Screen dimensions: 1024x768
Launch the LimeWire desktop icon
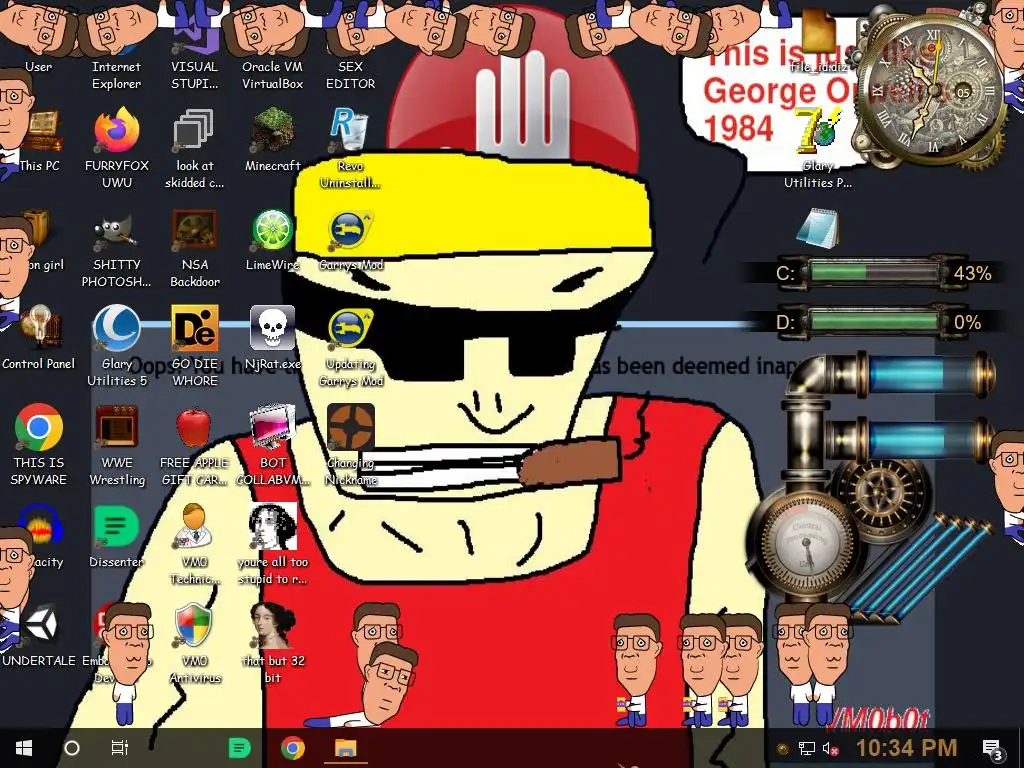click(272, 230)
